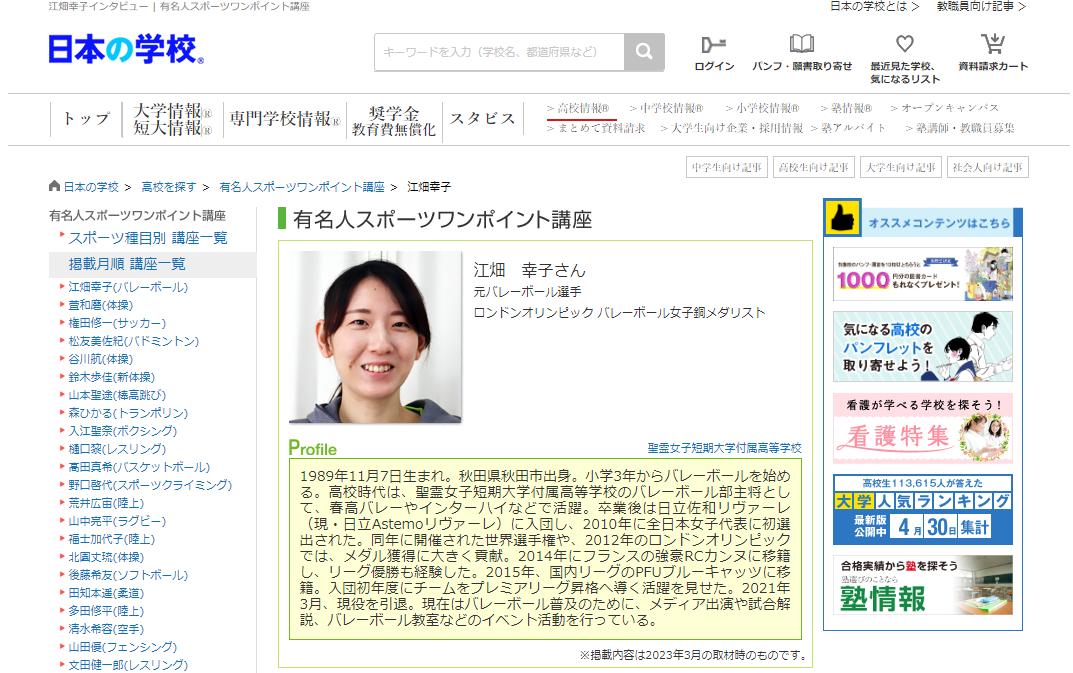Open 萱和磨(体操) sidebar entry
Image resolution: width=1073 pixels, height=673 pixels.
[x=101, y=305]
